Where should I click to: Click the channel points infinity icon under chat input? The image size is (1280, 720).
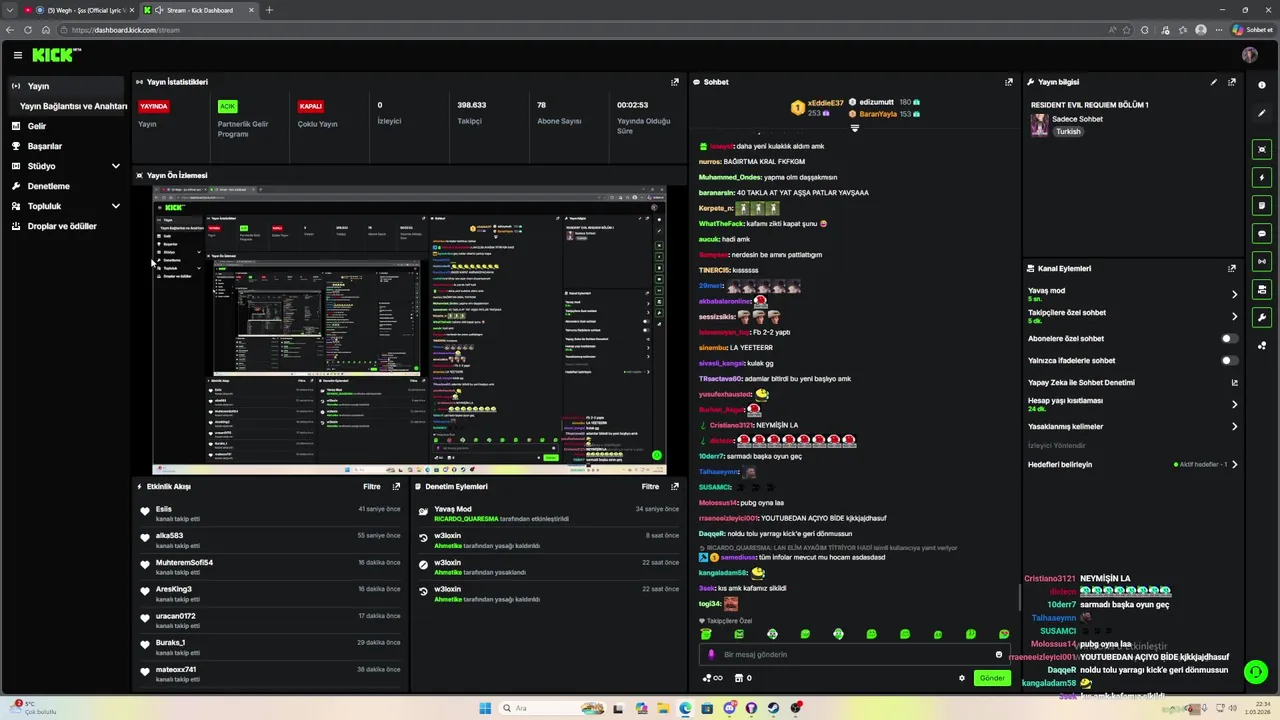click(713, 678)
